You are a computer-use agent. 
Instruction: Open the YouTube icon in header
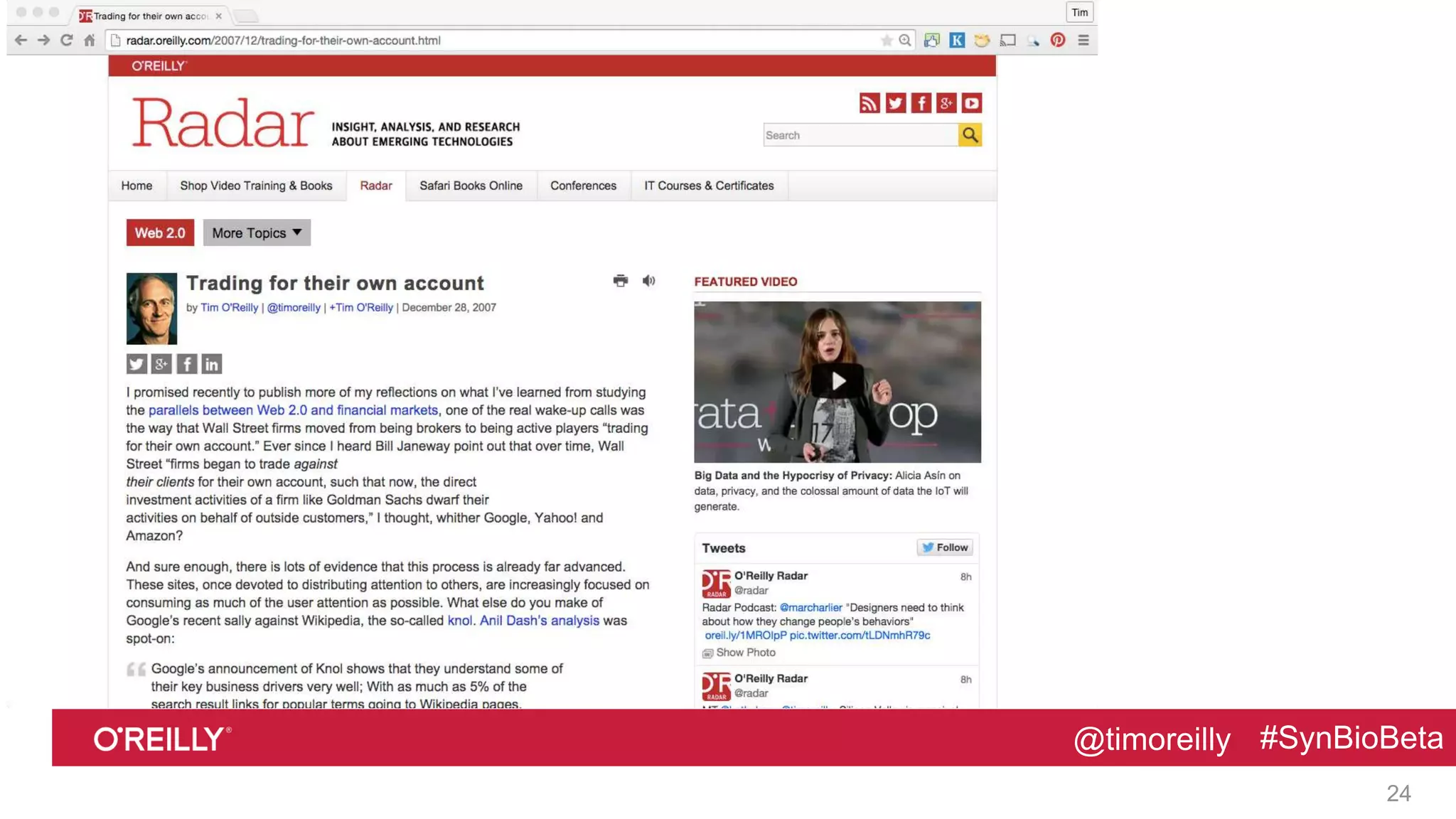971,103
